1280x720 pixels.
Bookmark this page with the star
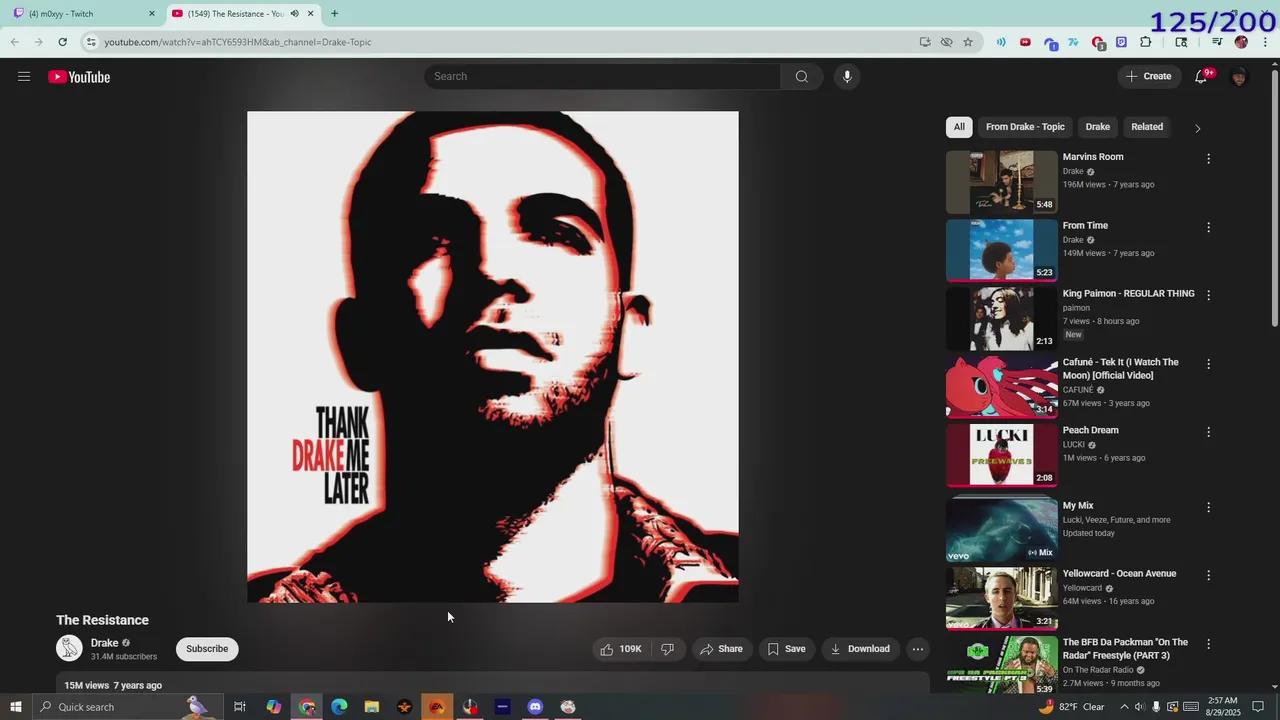[x=968, y=42]
